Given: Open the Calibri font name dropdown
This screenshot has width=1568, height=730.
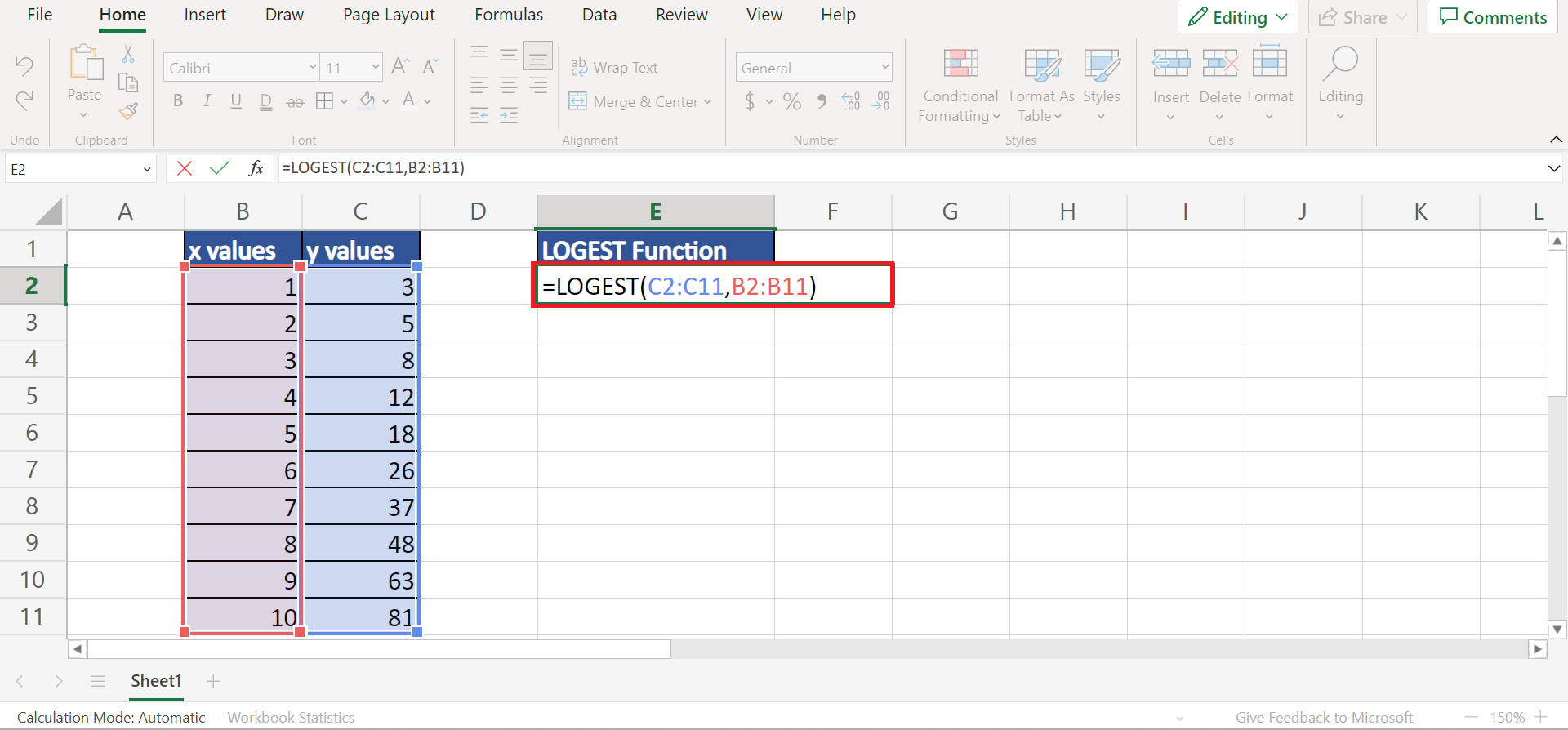Looking at the screenshot, I should click(x=313, y=68).
